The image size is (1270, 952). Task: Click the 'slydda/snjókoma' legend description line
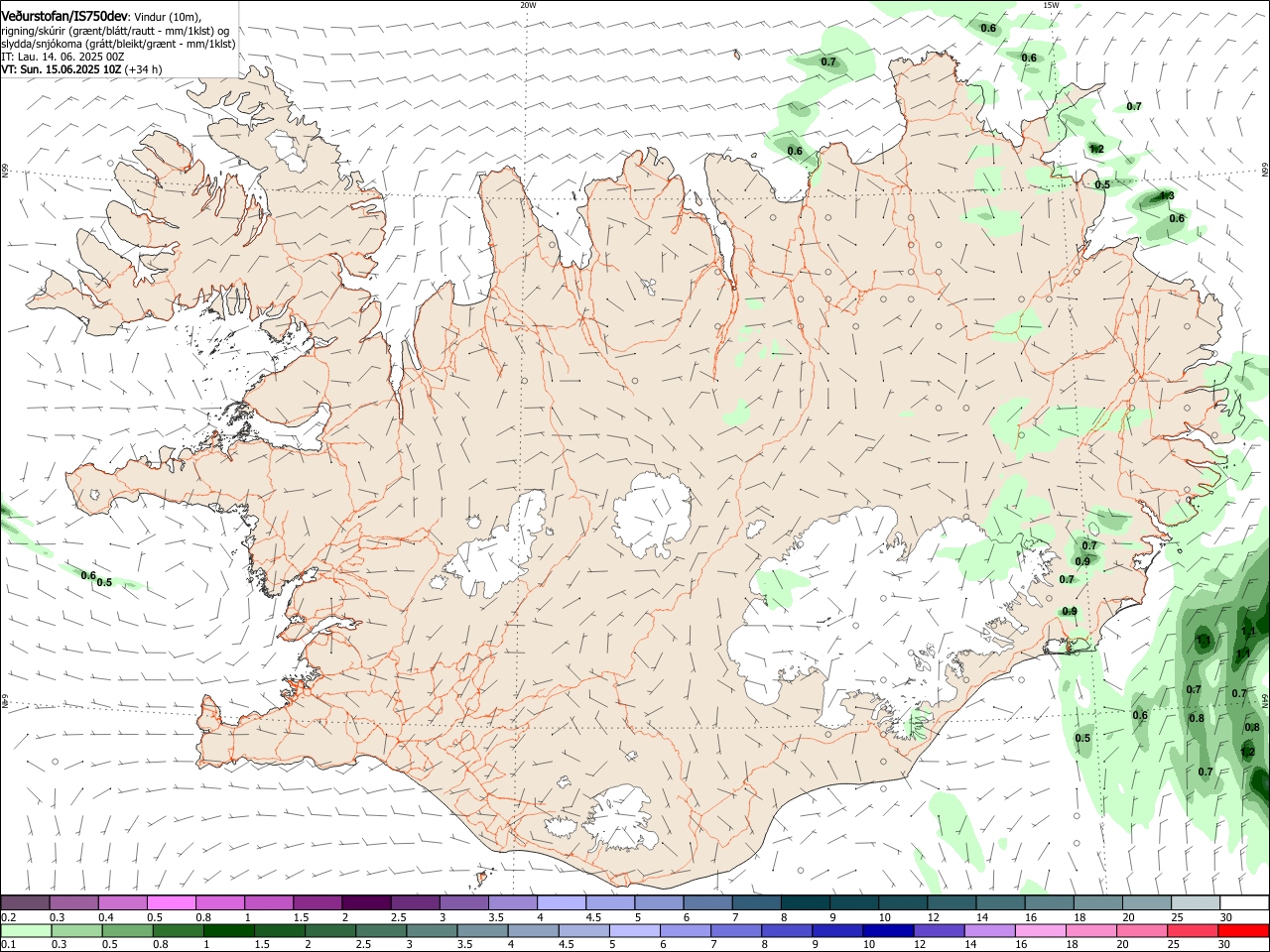point(118,44)
